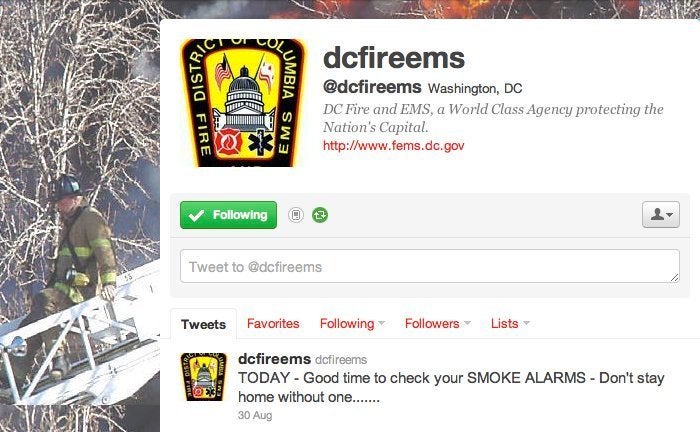
Task: Click the @dcfireems handle in profile header
Action: pyautogui.click(x=372, y=87)
